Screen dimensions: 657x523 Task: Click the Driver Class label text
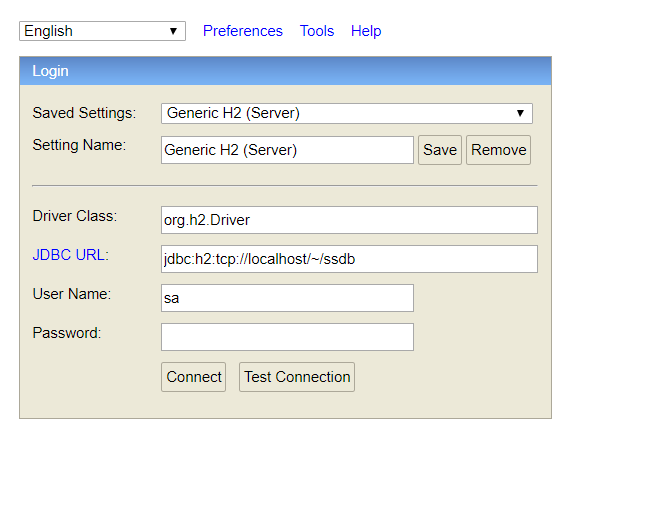click(x=75, y=215)
